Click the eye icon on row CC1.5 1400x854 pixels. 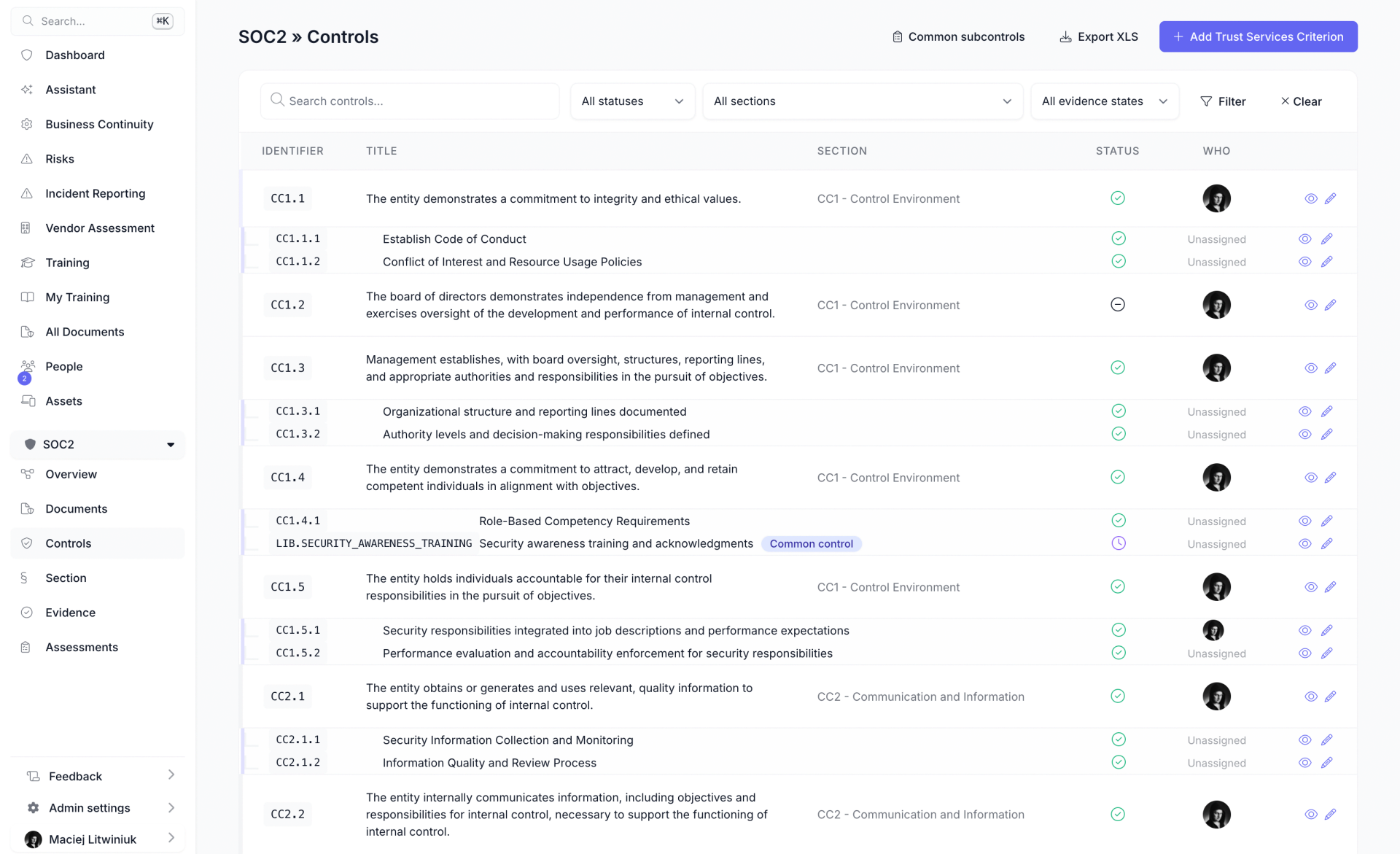click(x=1310, y=586)
